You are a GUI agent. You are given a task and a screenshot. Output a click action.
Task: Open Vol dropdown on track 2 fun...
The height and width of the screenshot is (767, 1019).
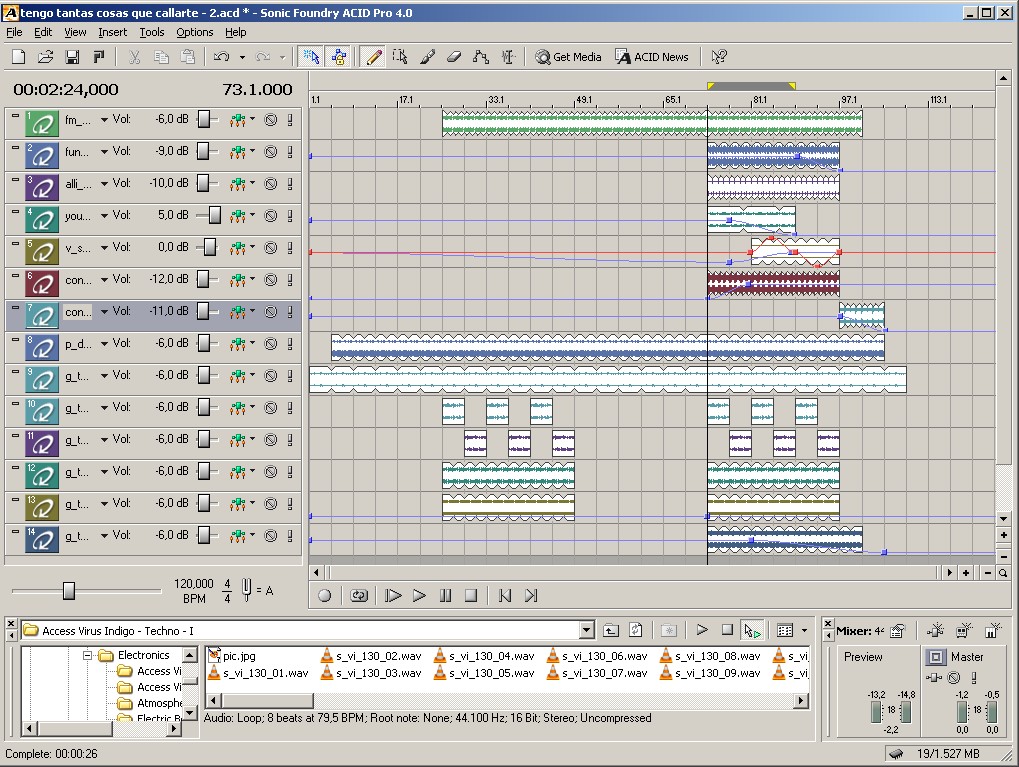pos(104,152)
